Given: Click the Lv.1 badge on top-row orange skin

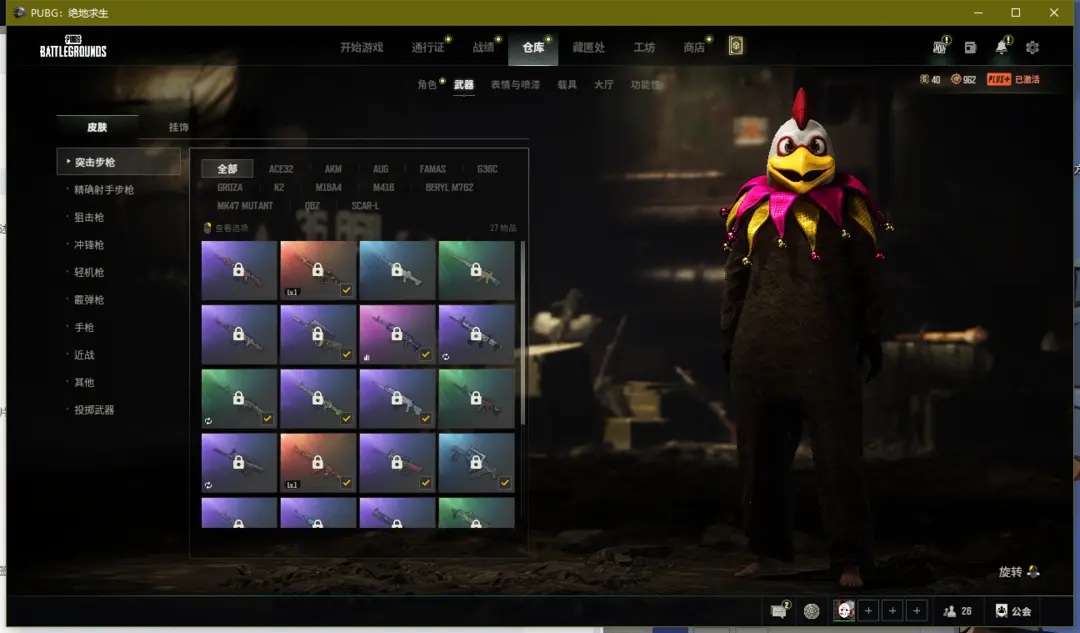Looking at the screenshot, I should [x=292, y=292].
